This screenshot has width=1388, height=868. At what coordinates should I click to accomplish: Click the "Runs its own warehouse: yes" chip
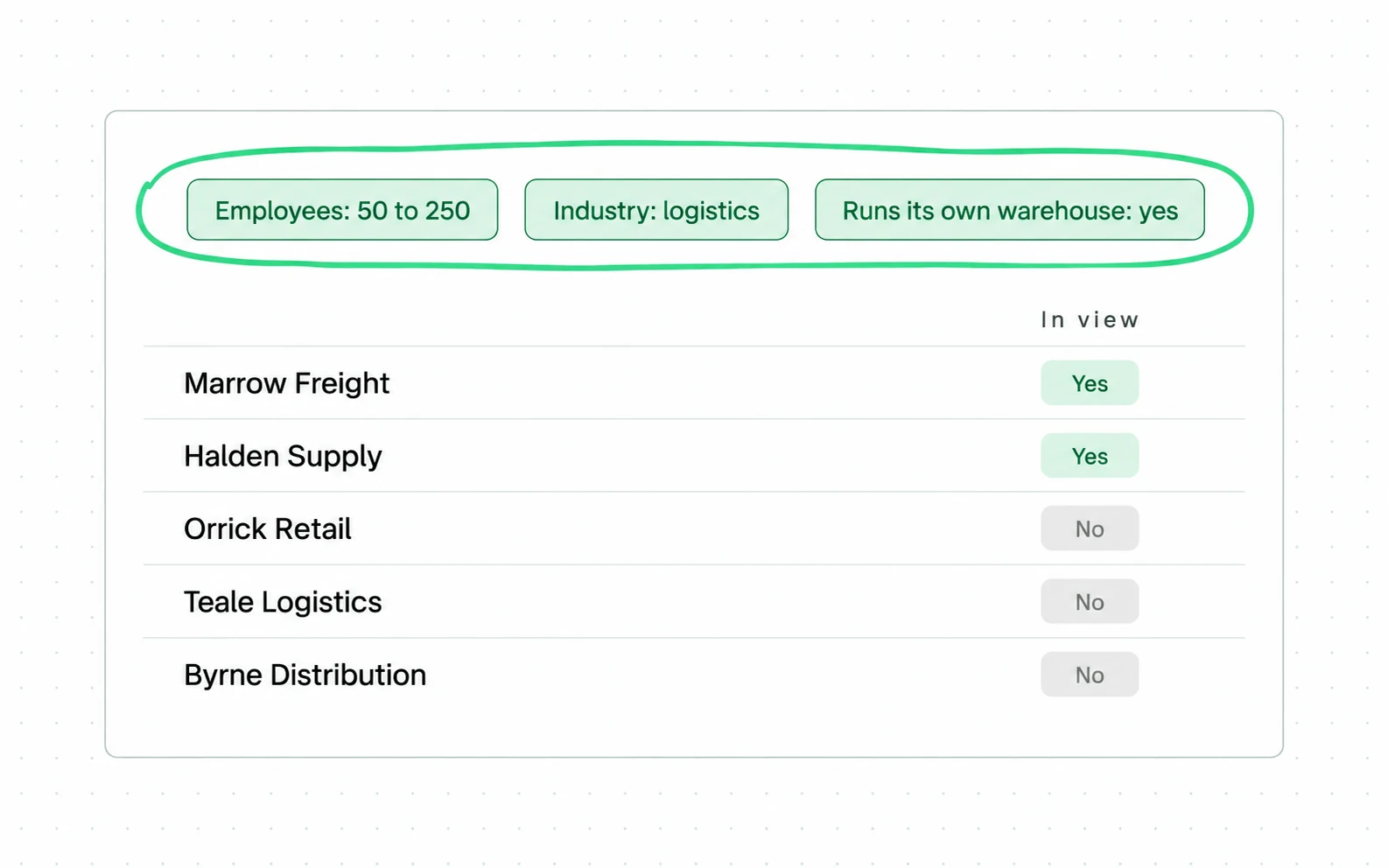1010,210
